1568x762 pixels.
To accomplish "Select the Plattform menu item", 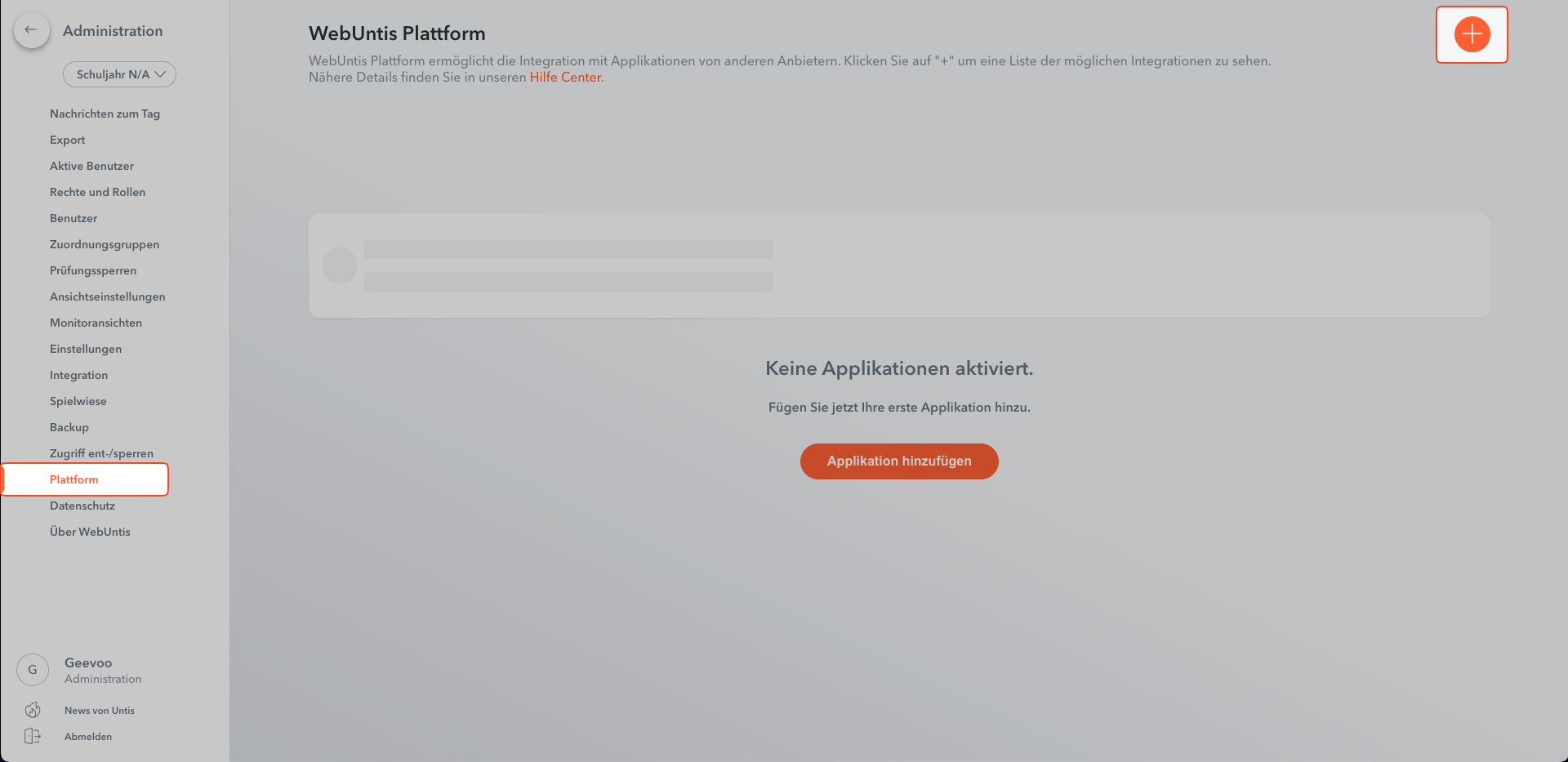I will point(85,479).
